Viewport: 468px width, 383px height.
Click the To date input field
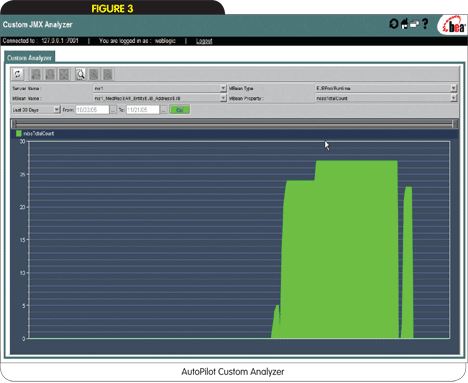[143, 110]
